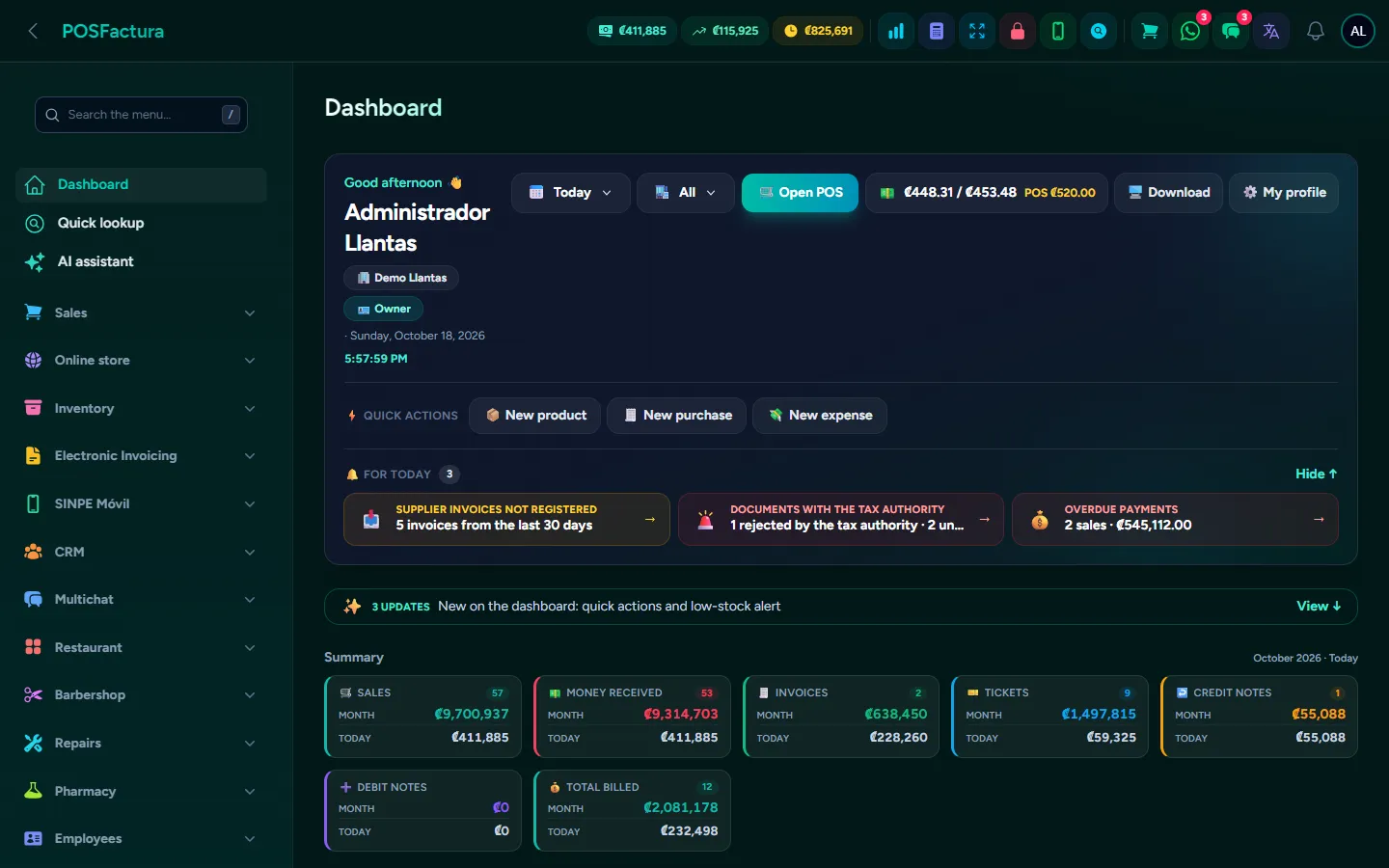Viewport: 1389px width, 868px height.
Task: Click New expense quick action
Action: click(820, 416)
